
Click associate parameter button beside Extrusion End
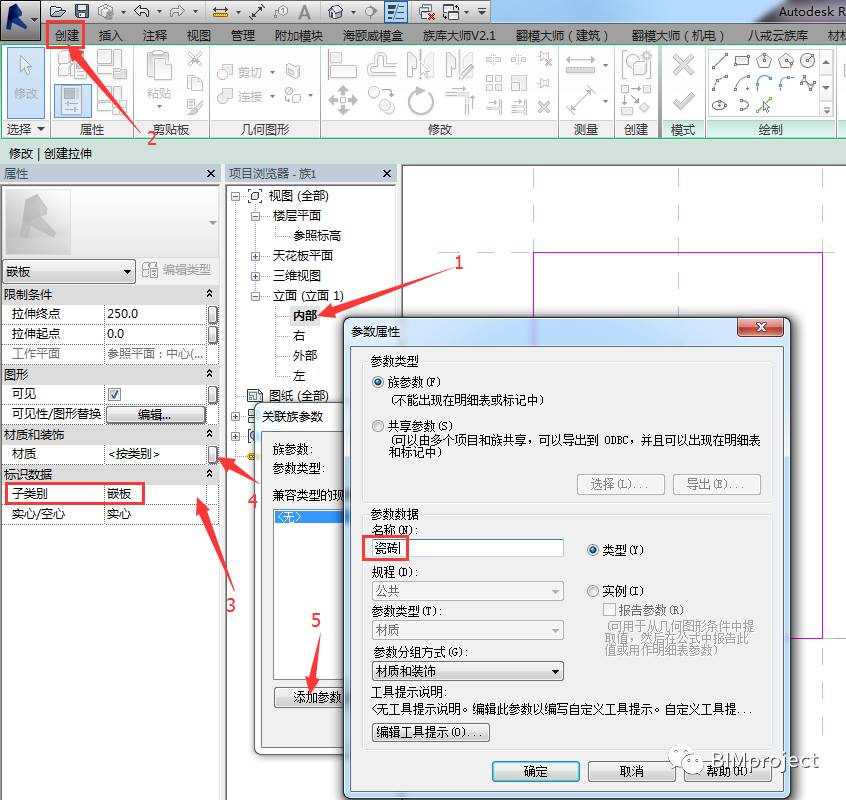(x=213, y=314)
